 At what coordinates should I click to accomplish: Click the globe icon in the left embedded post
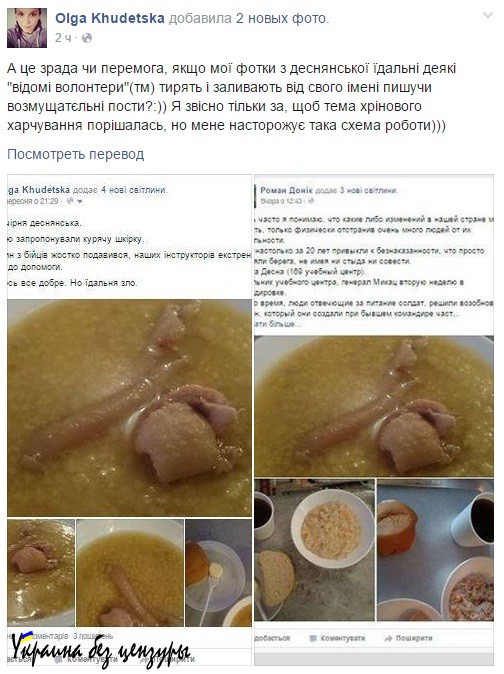pos(70,201)
